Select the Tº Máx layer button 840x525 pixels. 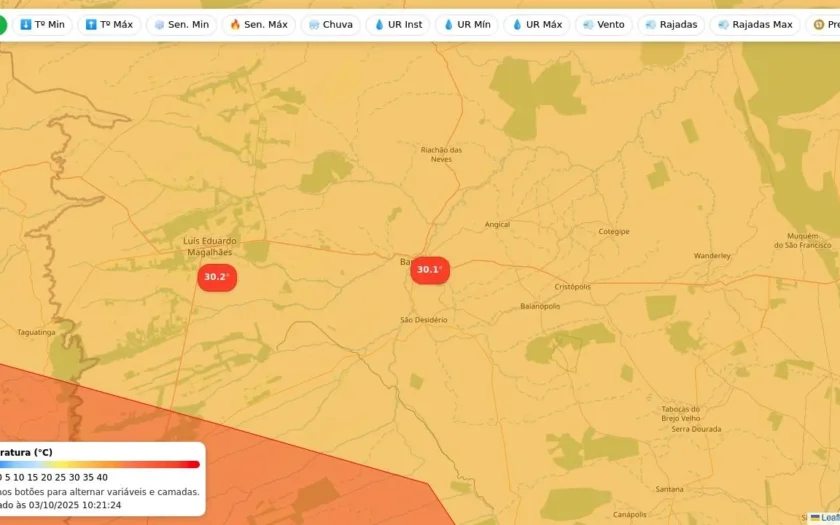(x=109, y=25)
